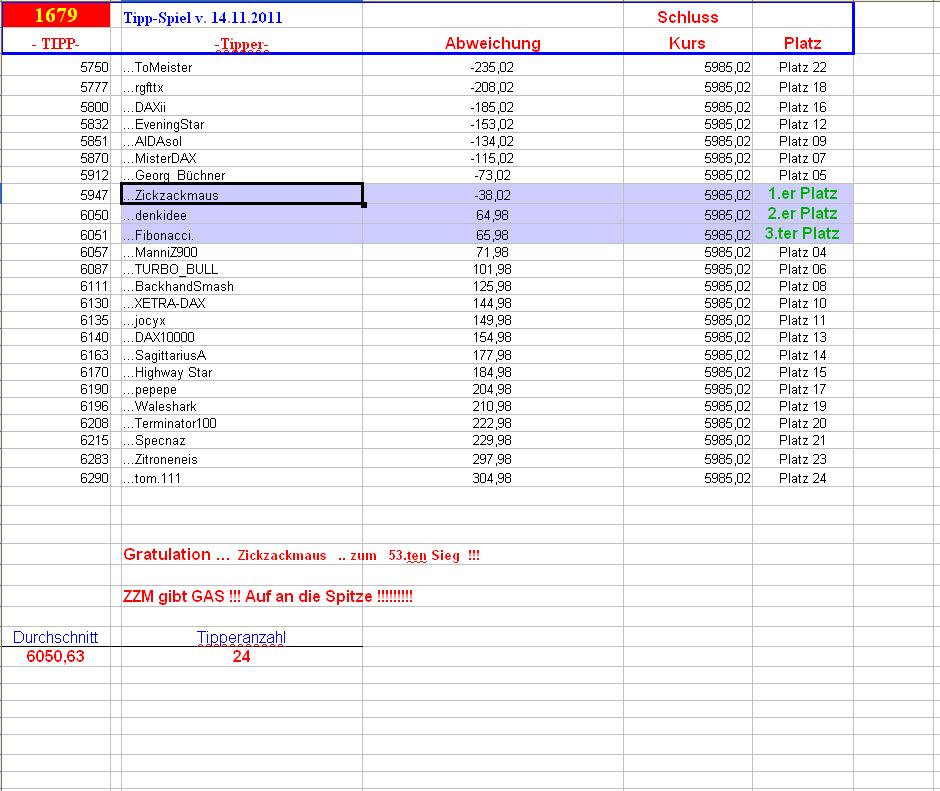
Task: Select the '...AIDAsol' cell
Action: (x=242, y=141)
